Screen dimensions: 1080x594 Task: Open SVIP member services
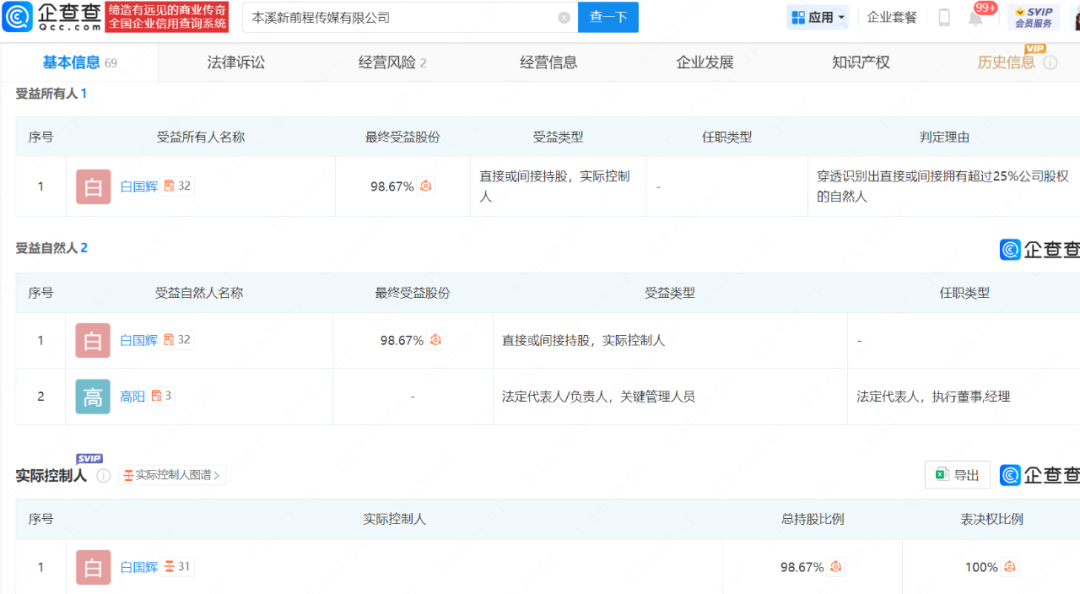[x=1033, y=17]
